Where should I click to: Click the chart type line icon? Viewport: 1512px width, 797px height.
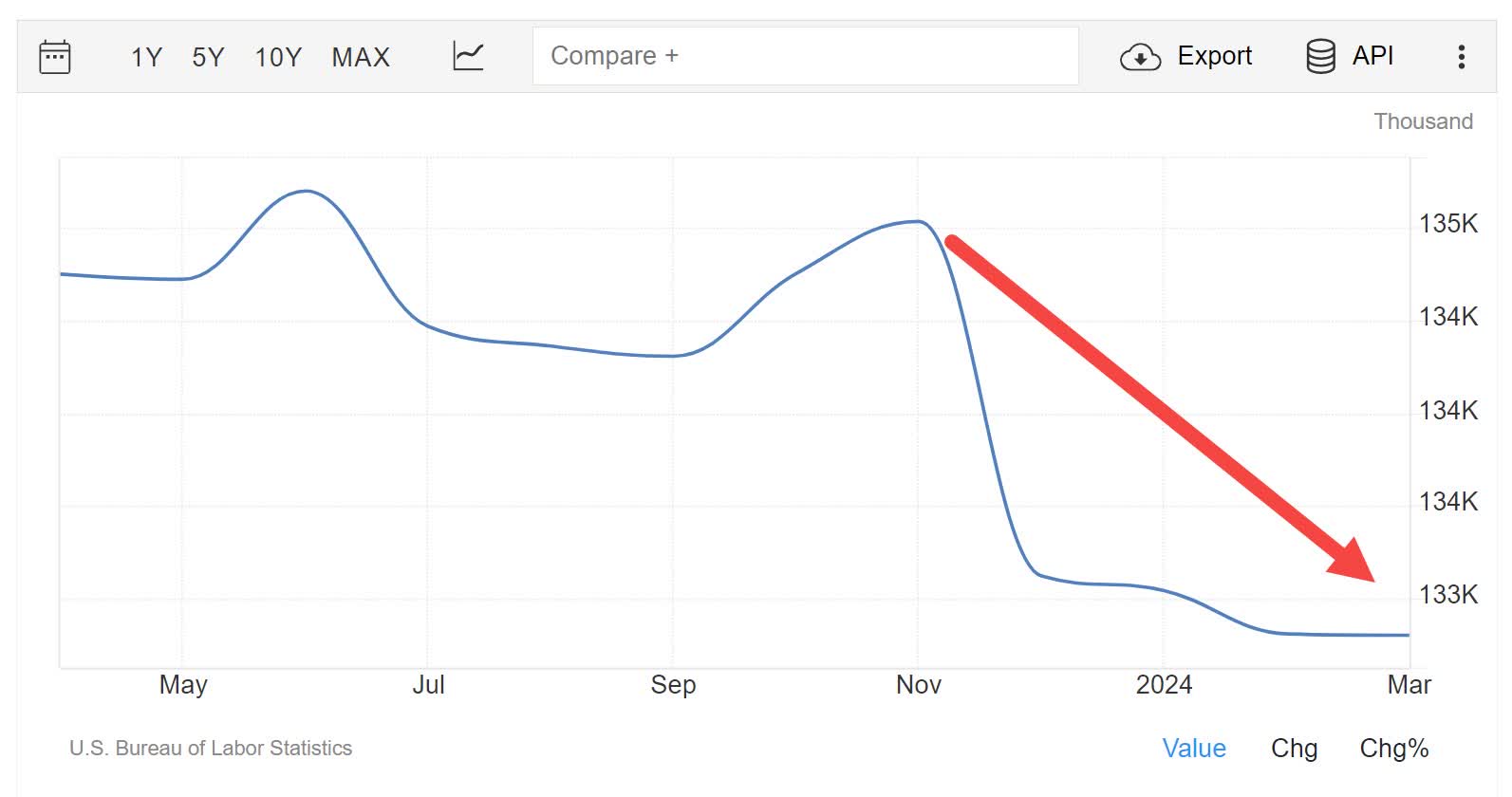467,55
